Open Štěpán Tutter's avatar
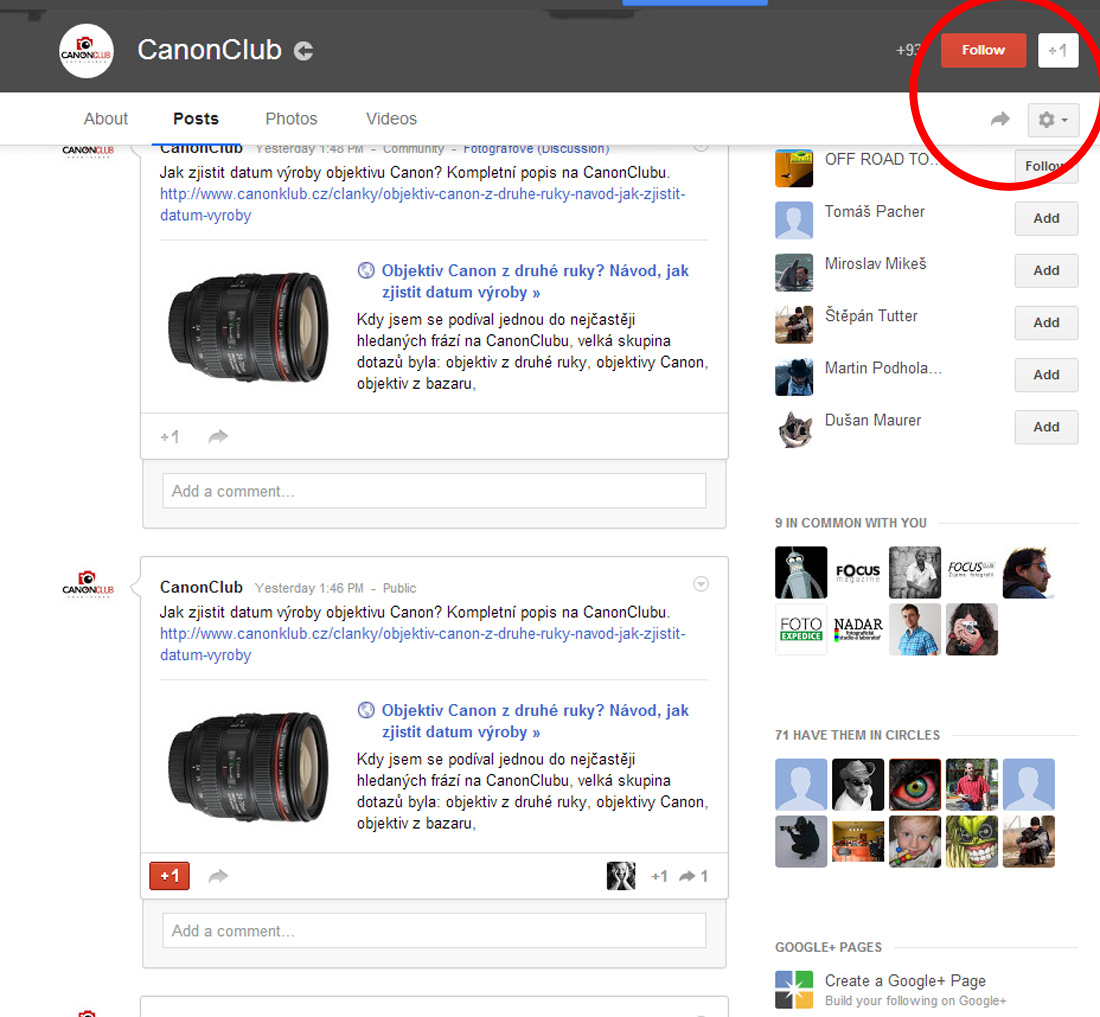1100x1017 pixels. coord(793,325)
